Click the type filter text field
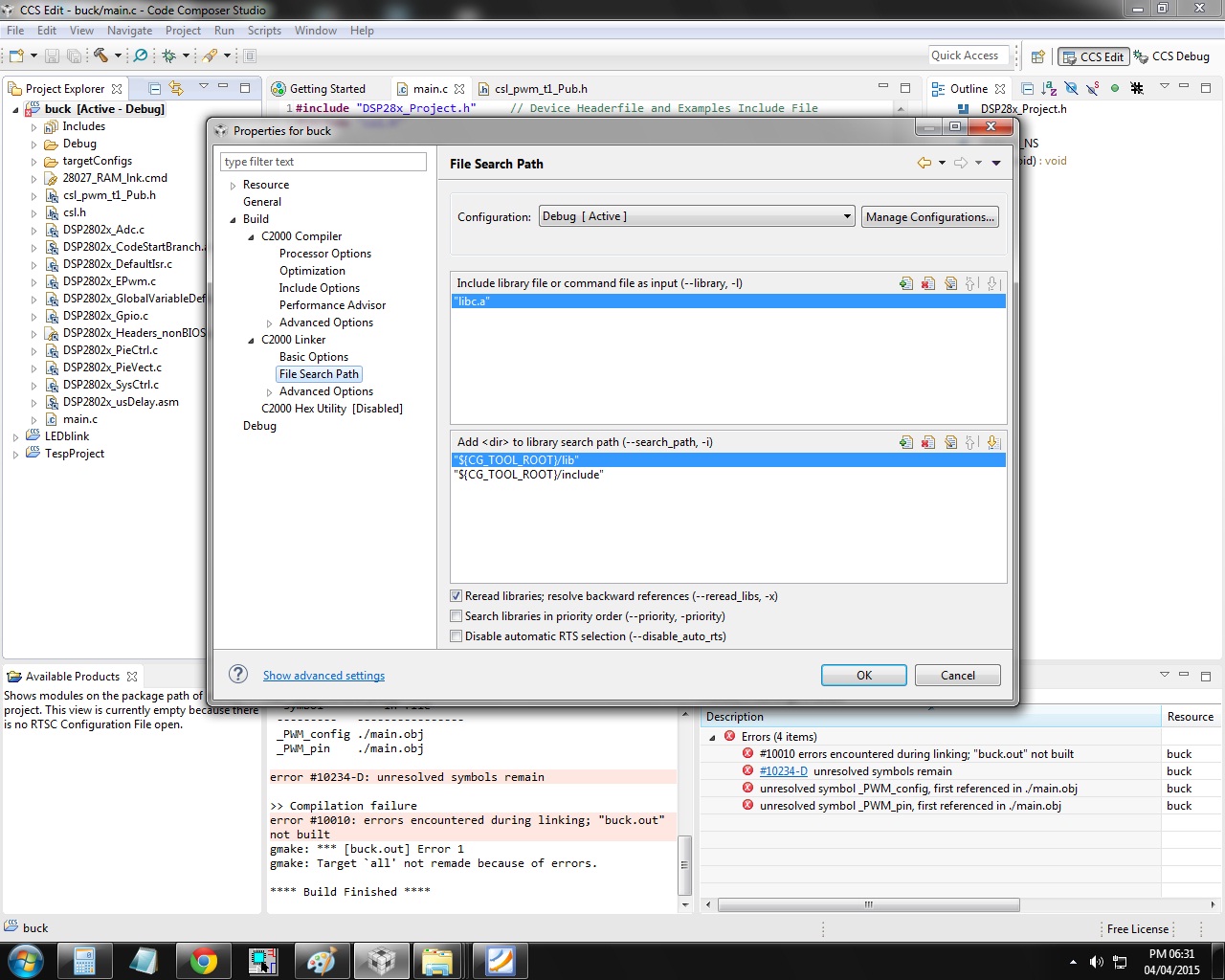The height and width of the screenshot is (980, 1225). (x=323, y=162)
